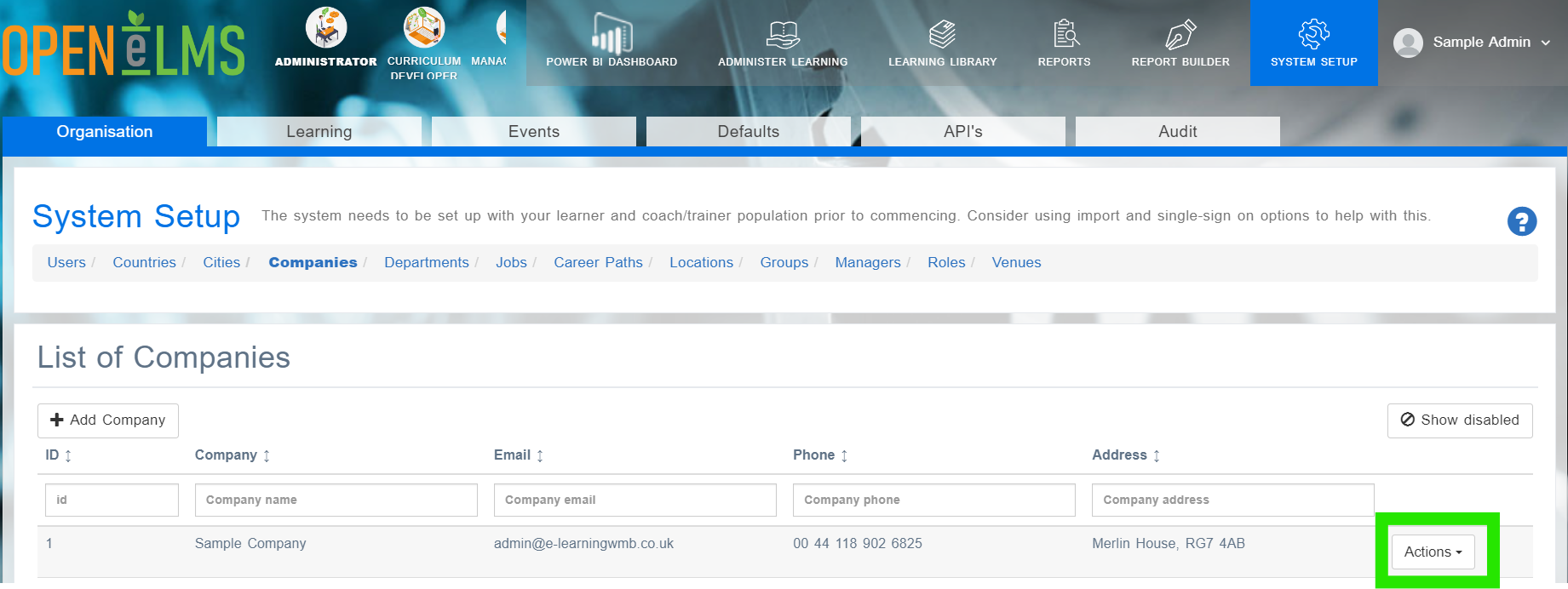
Task: Expand the Actions dropdown for Sample Company
Action: (x=1433, y=552)
